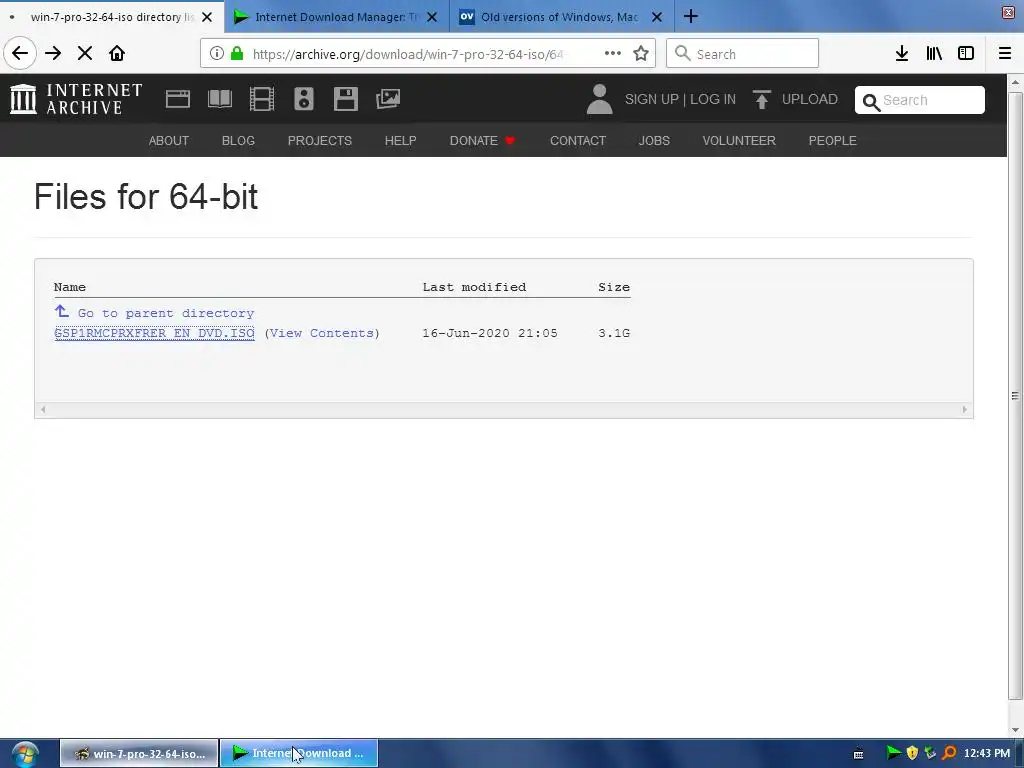Go to parent directory link
Viewport: 1024px width, 768px height.
[x=166, y=313]
